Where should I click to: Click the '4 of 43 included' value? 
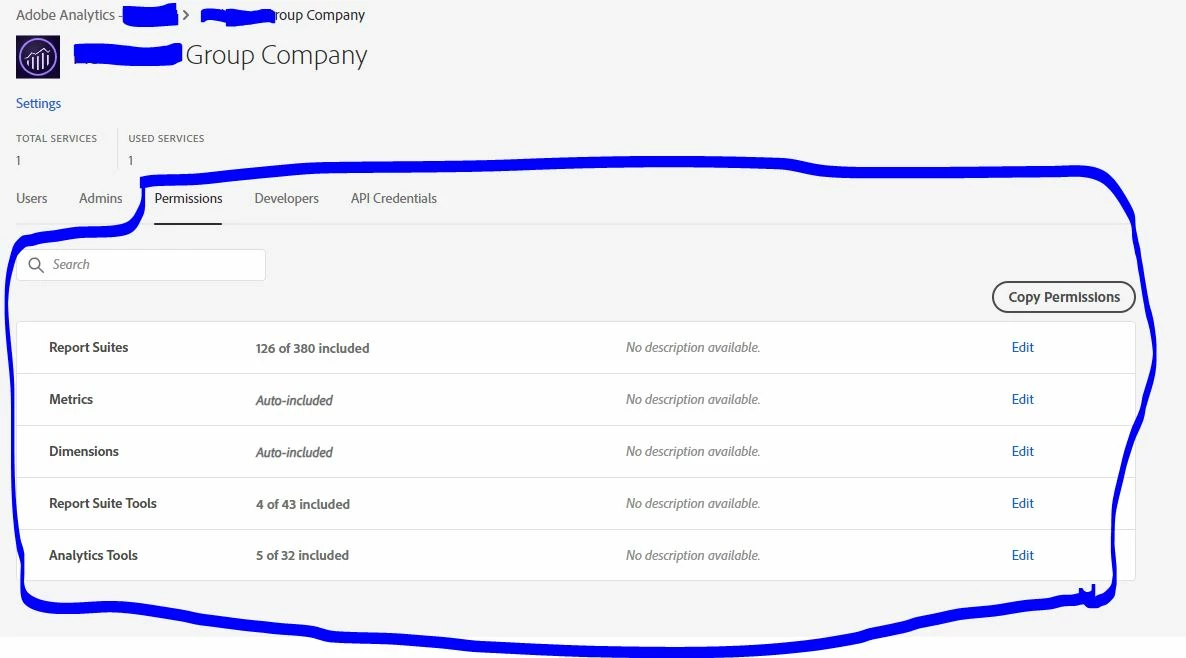tap(303, 504)
